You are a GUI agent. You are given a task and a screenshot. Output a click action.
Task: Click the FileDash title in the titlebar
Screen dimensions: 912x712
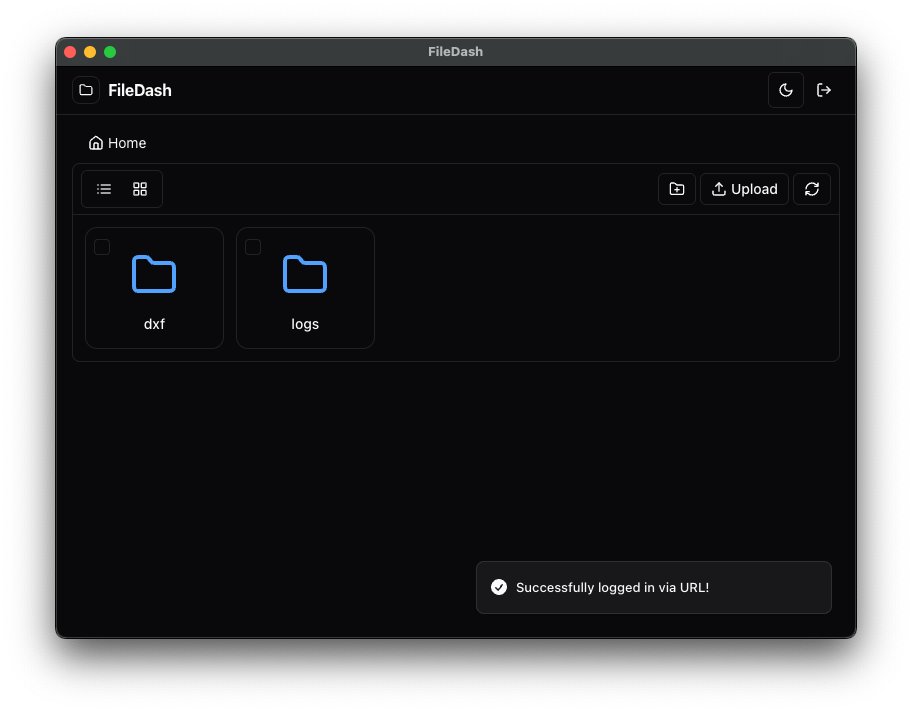tap(455, 51)
